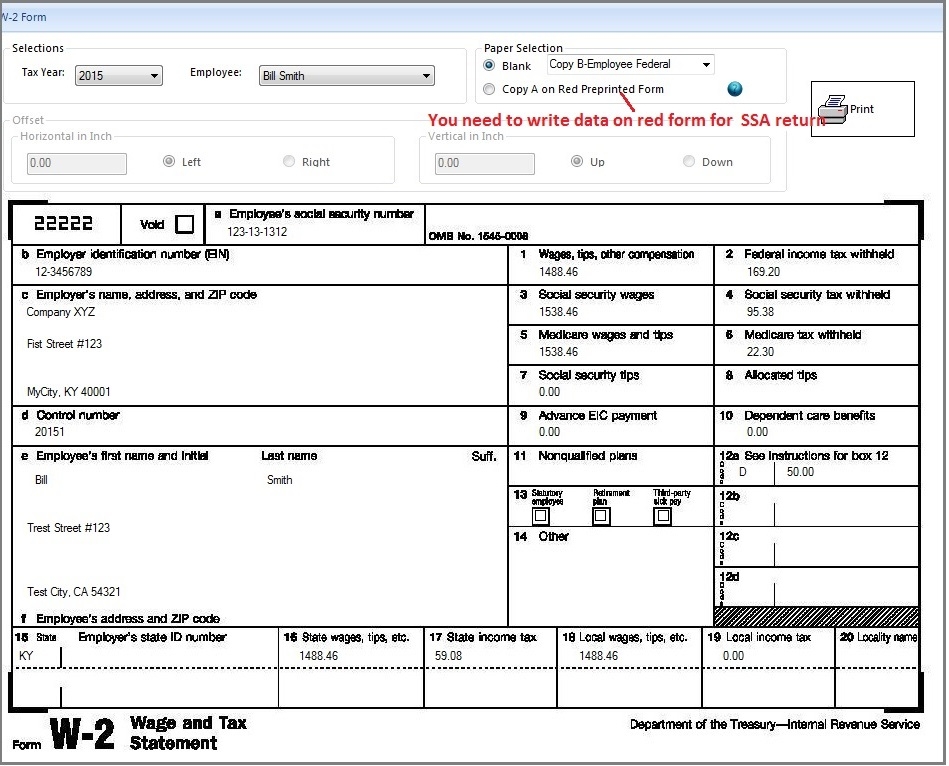
Task: Select the Up vertical offset option
Action: [x=577, y=161]
